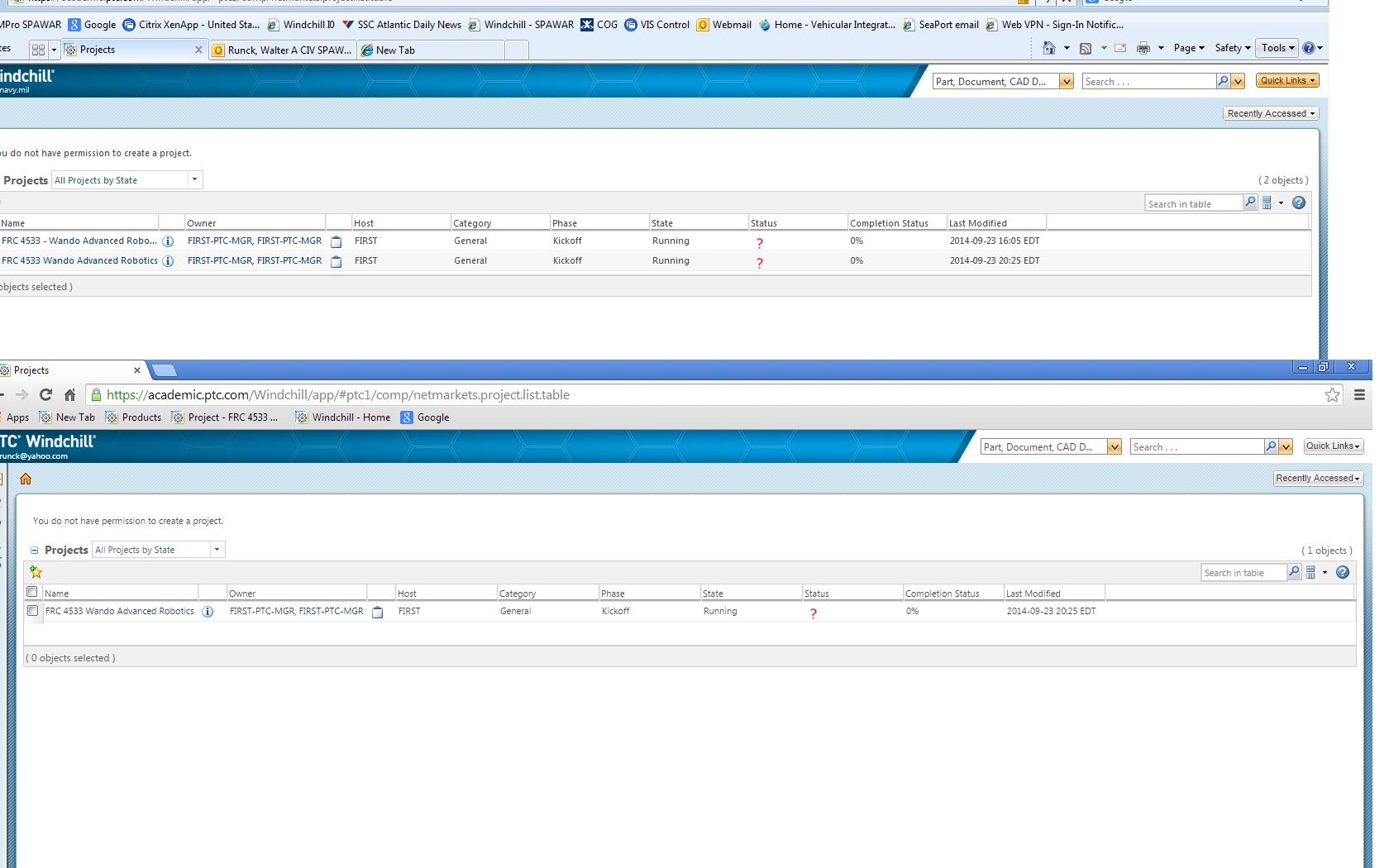Open table view settings icon in IE window
Image resolution: width=1389 pixels, height=868 pixels.
(x=1267, y=203)
